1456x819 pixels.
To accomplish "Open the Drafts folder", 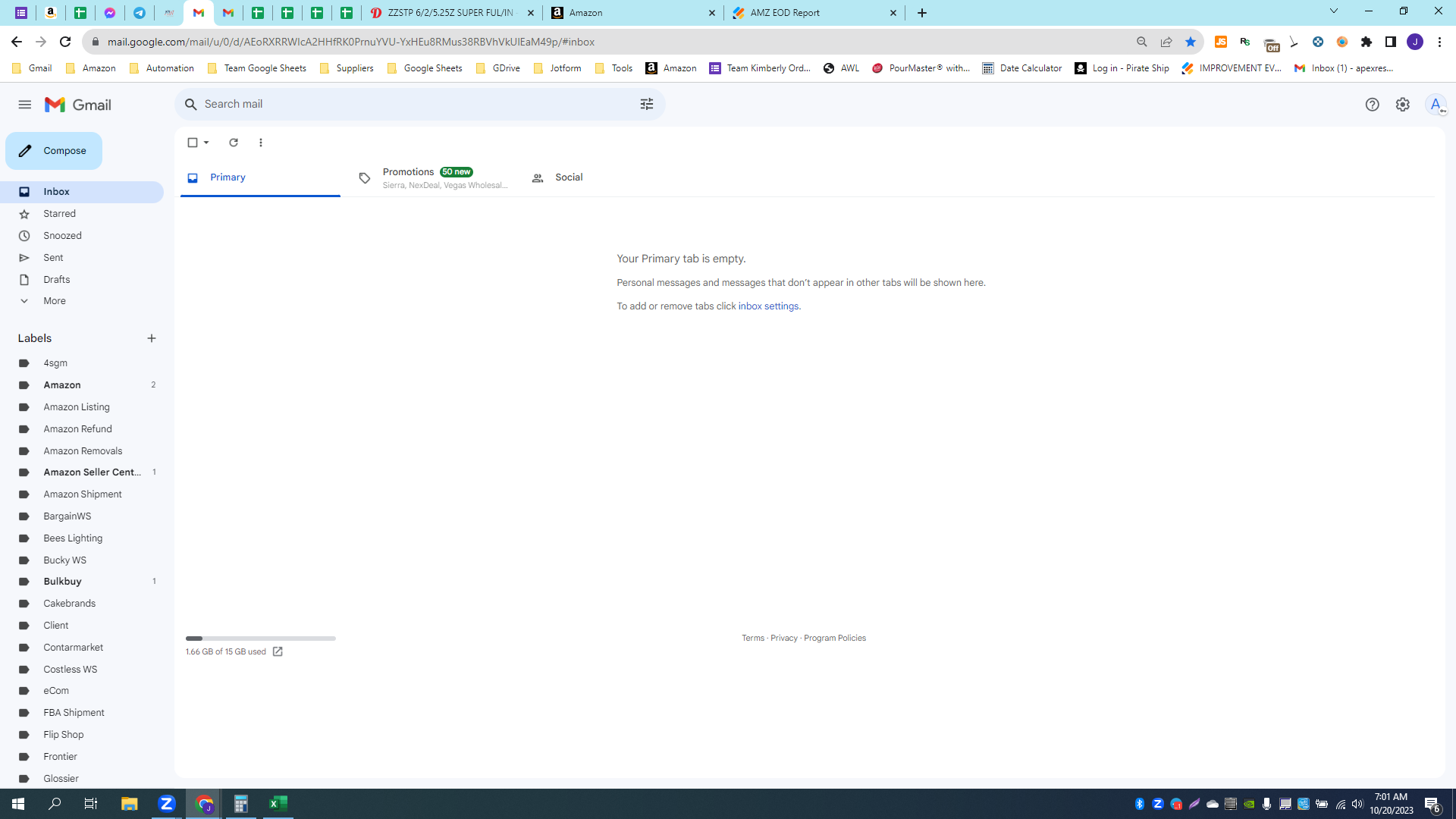I will (x=82, y=280).
